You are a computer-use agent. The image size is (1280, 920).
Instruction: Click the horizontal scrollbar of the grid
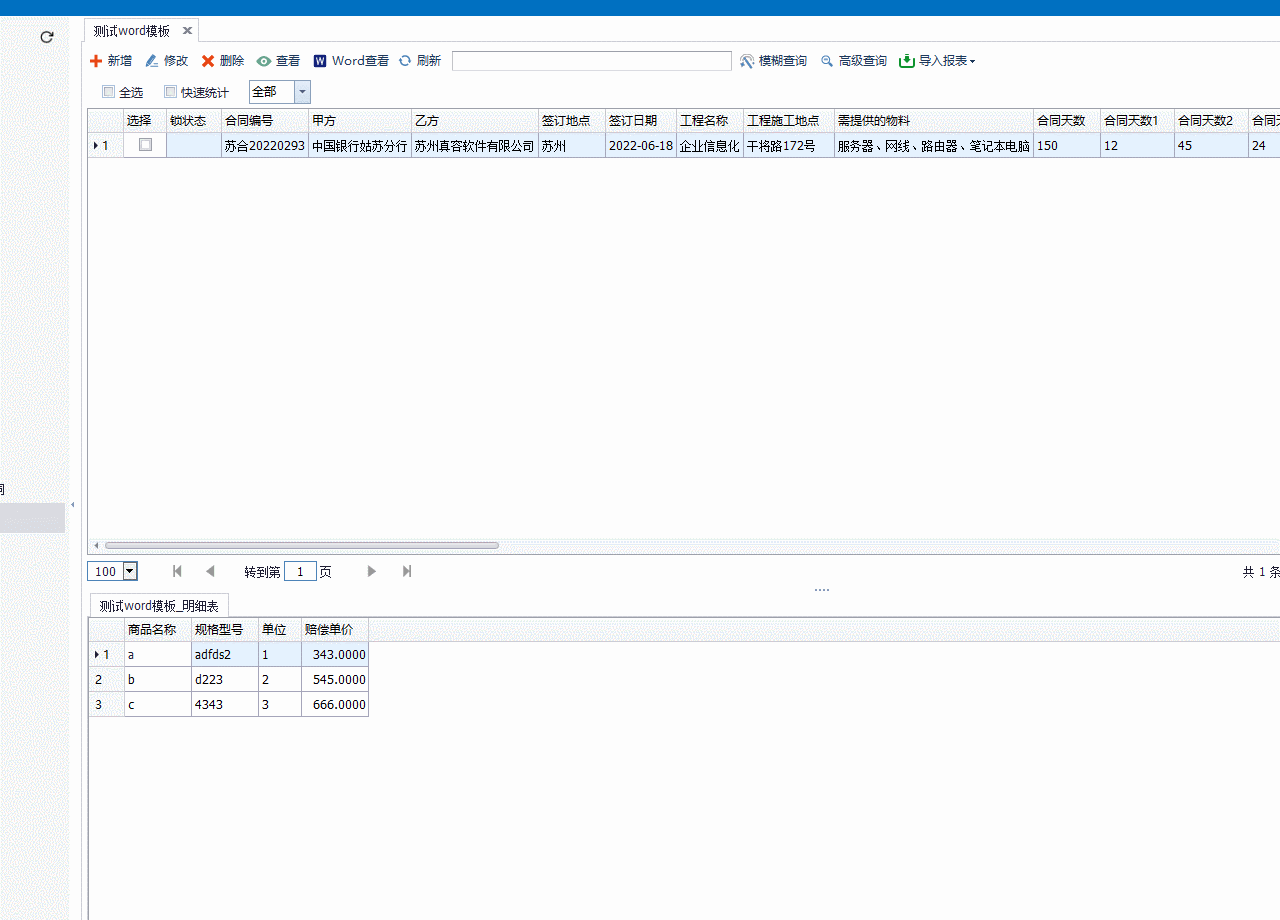tap(300, 545)
